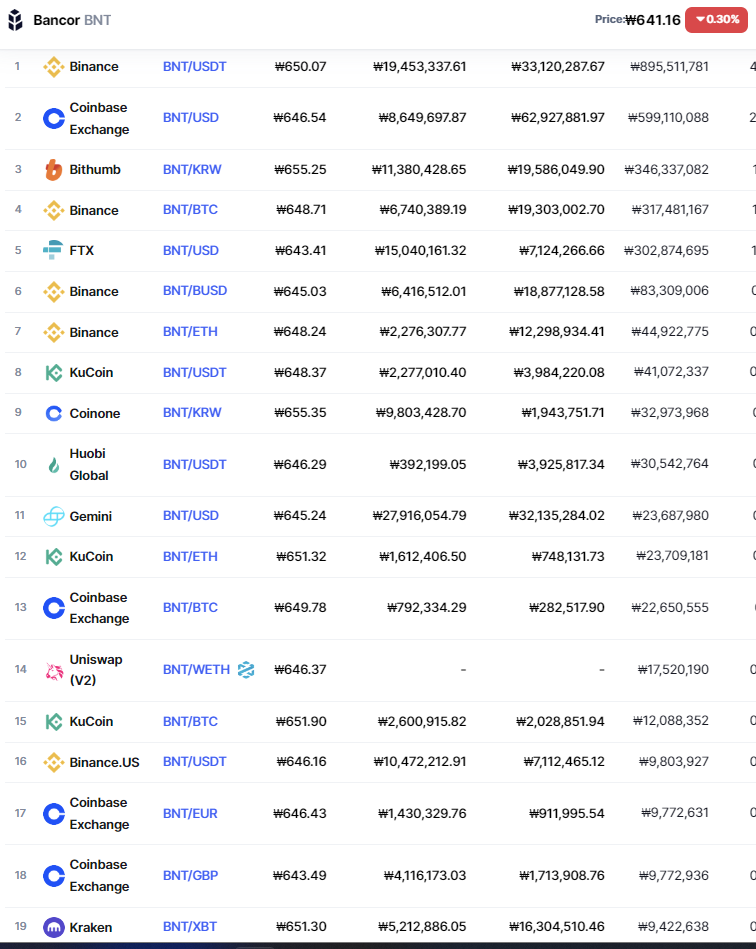Open the FTX exchange name
756x949 pixels.
(x=82, y=250)
